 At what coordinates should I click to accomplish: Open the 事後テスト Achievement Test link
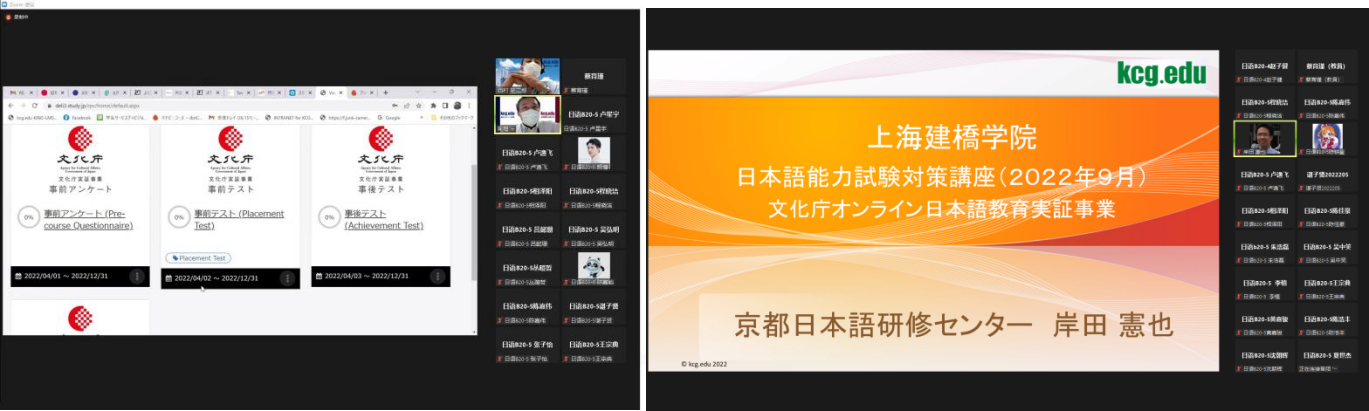384,219
